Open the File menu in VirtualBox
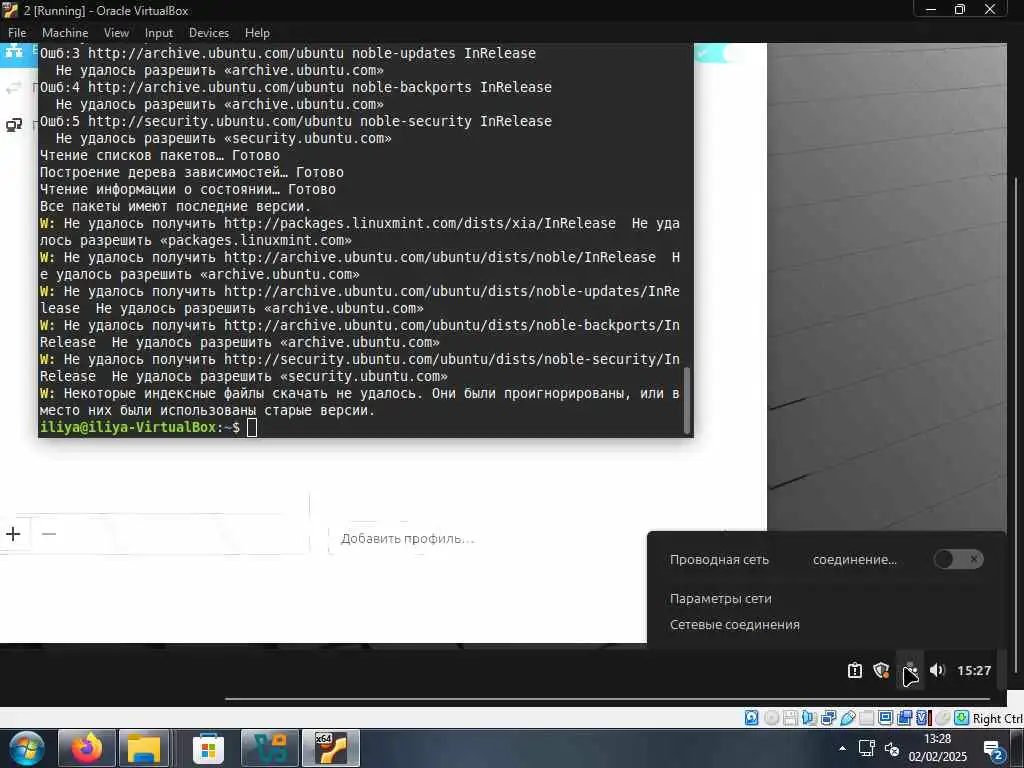 point(17,33)
